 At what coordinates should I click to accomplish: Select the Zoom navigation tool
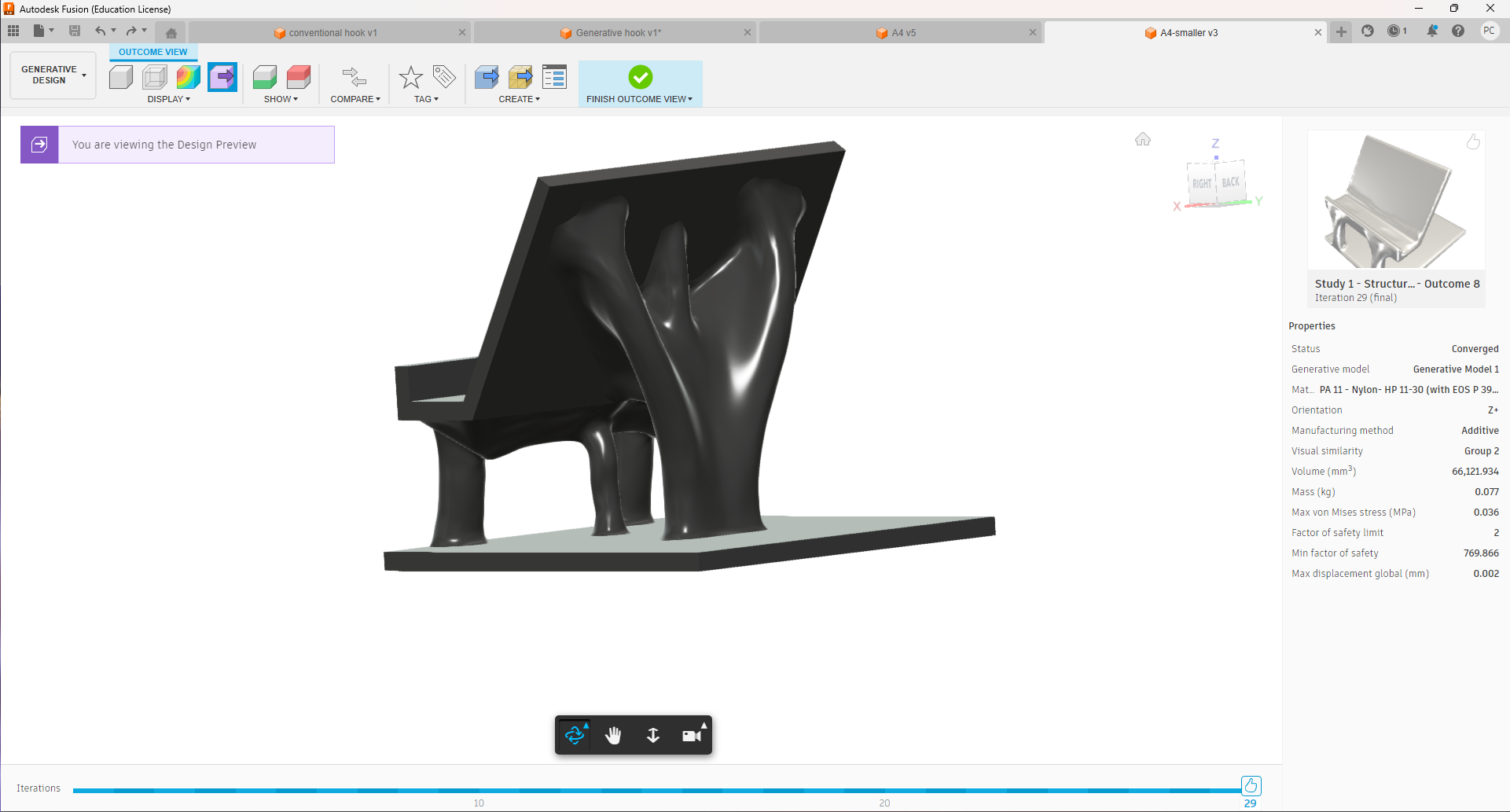click(652, 735)
